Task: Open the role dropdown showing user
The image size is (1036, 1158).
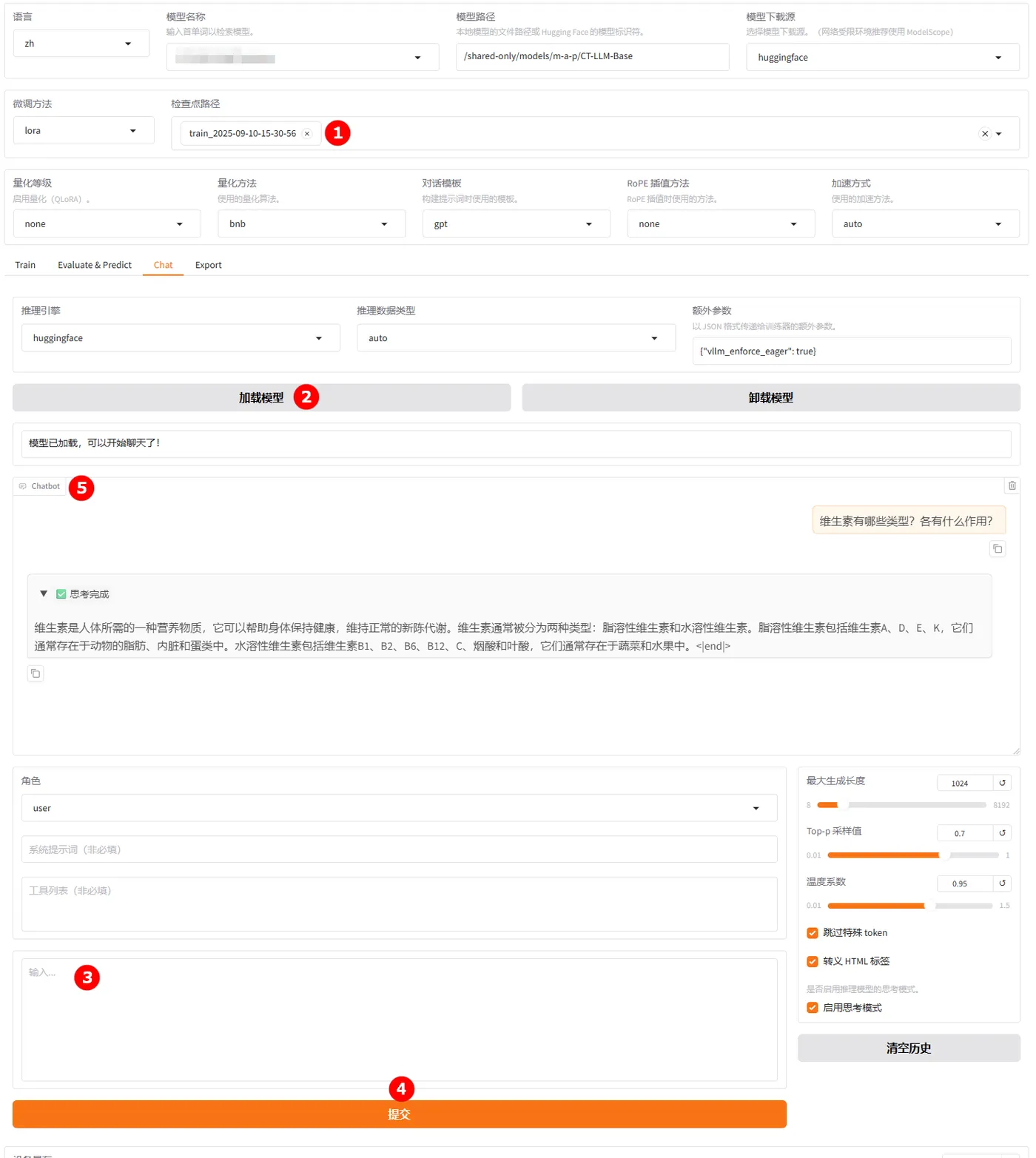Action: 400,808
